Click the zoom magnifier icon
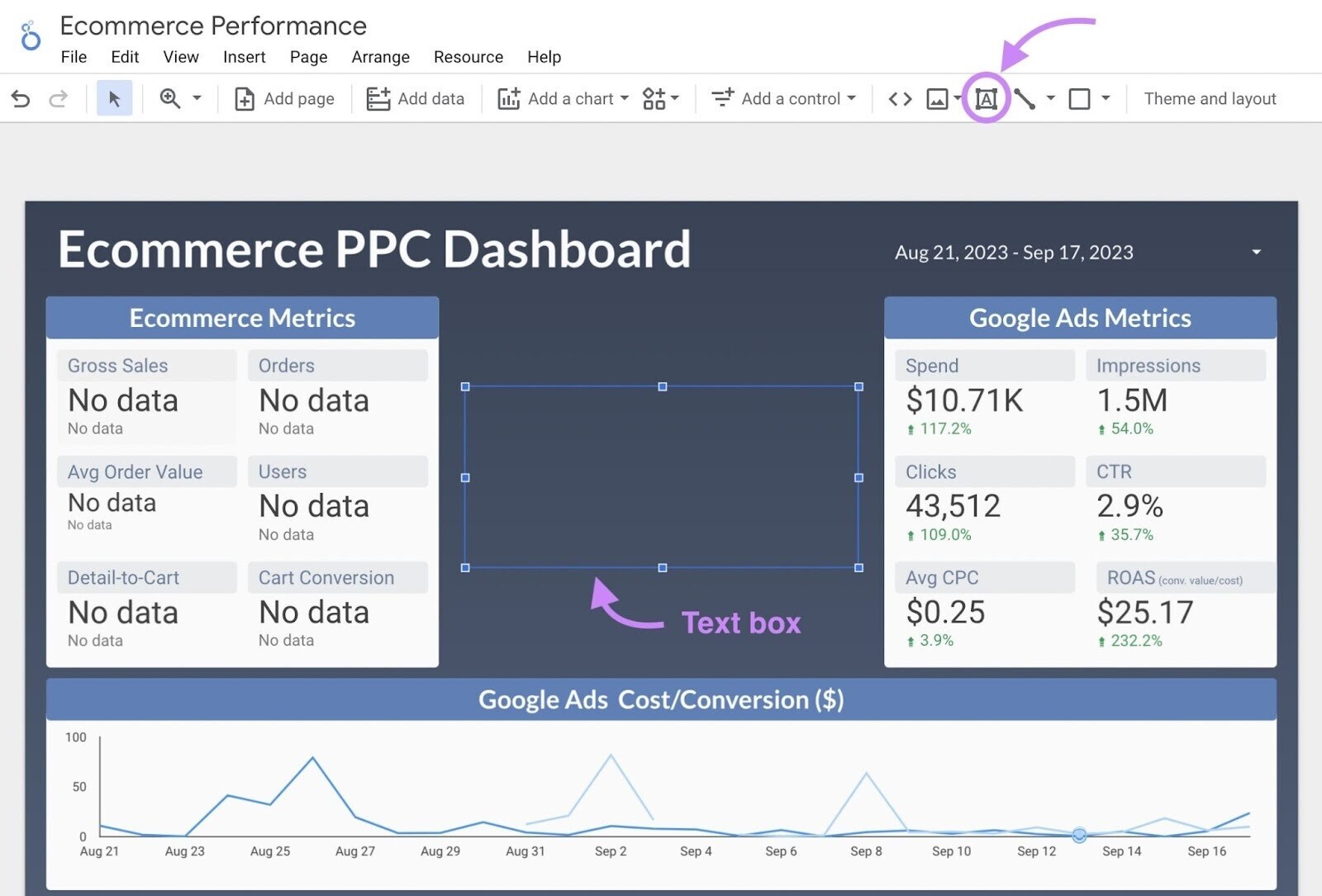The width and height of the screenshot is (1322, 896). click(x=170, y=99)
